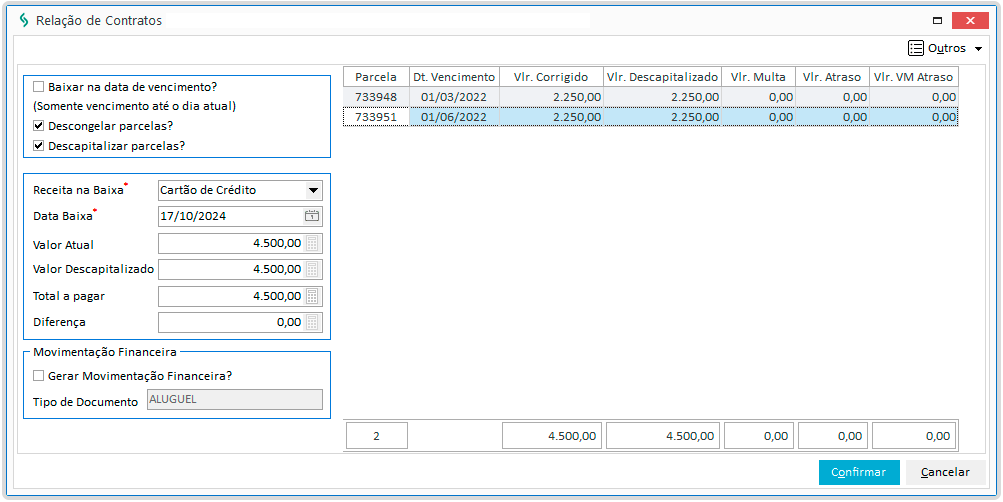Open calculator icon for Diferença
Image resolution: width=1003 pixels, height=502 pixels.
point(312,322)
